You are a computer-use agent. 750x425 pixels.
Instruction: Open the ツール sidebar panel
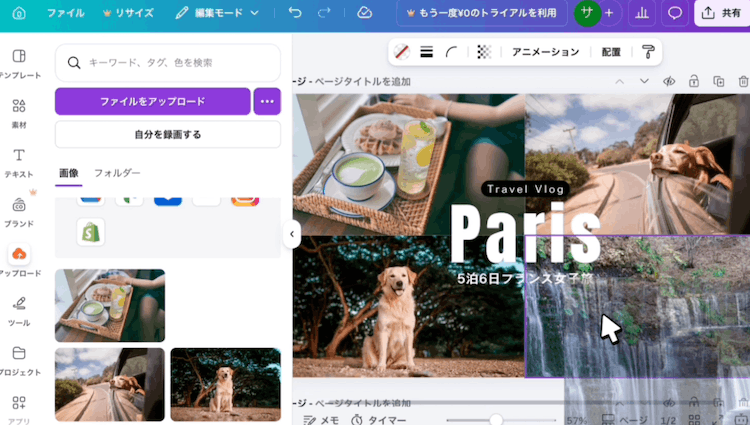[x=19, y=311]
